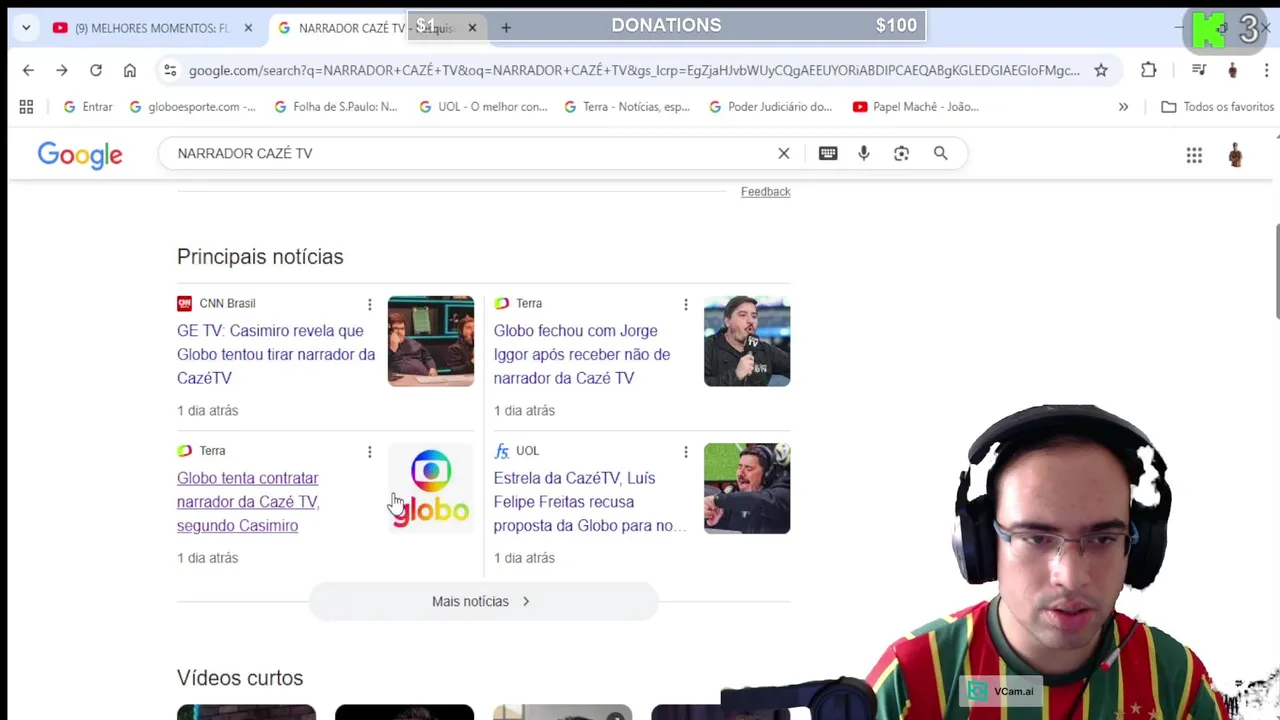Start voice search with microphone
Image resolution: width=1280 pixels, height=720 pixels.
864,153
